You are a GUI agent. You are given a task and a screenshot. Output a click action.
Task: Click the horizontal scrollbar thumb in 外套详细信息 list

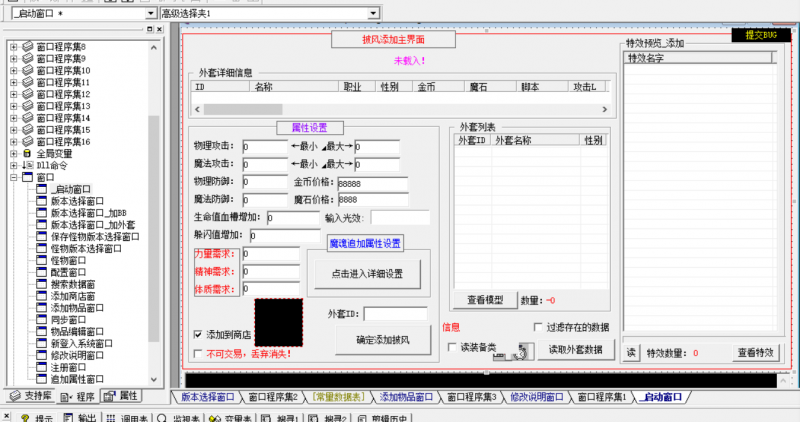243,109
